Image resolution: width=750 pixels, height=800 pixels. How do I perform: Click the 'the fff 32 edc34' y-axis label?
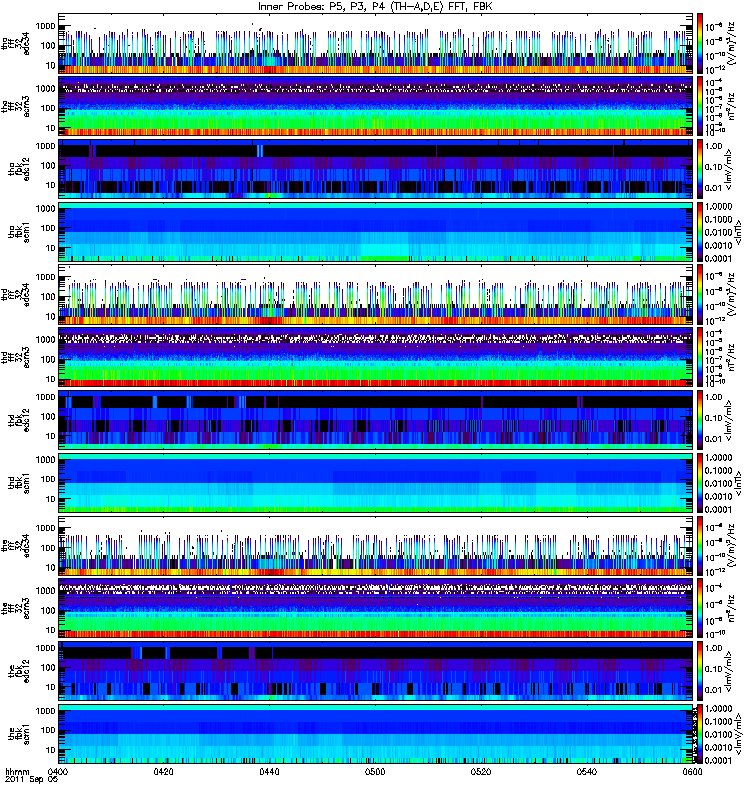[16, 546]
